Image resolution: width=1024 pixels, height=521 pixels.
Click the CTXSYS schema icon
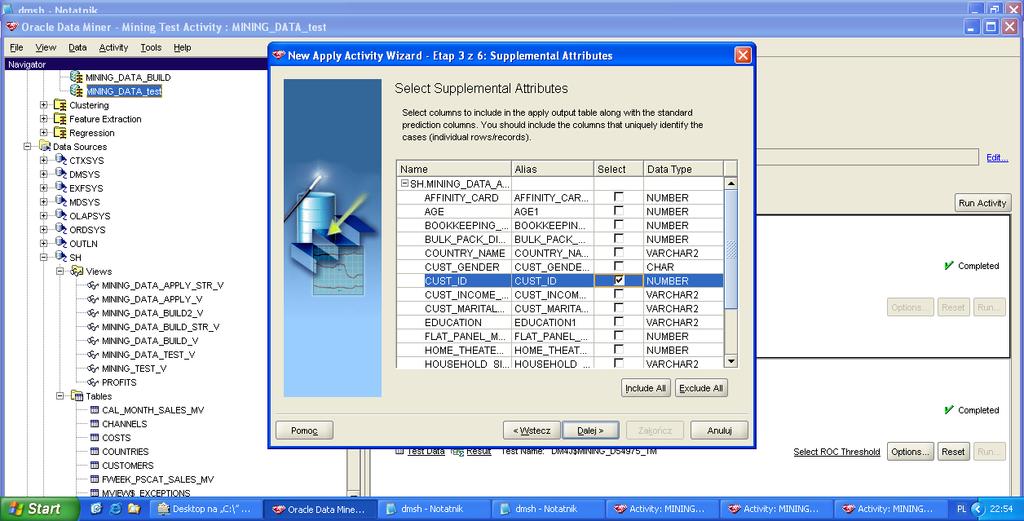pos(61,160)
